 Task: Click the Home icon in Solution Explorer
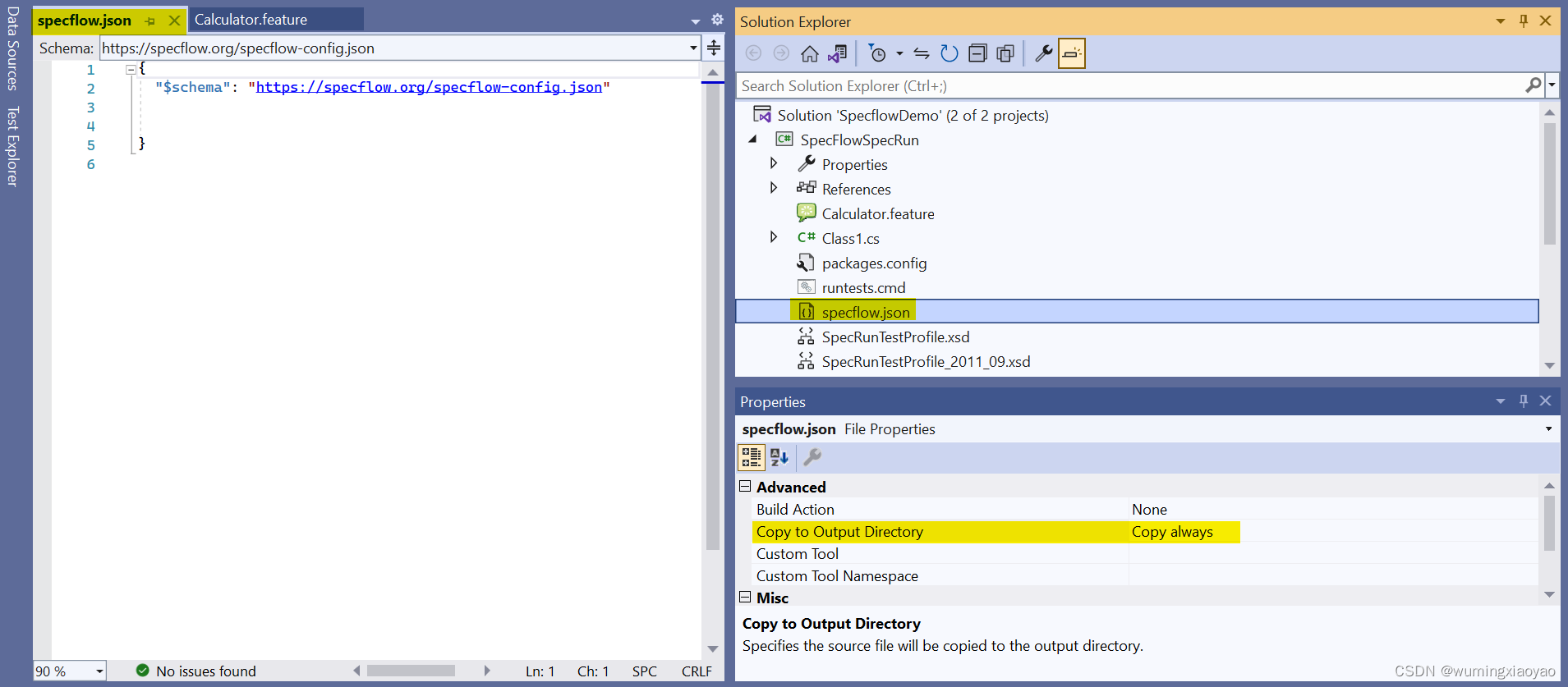click(809, 54)
